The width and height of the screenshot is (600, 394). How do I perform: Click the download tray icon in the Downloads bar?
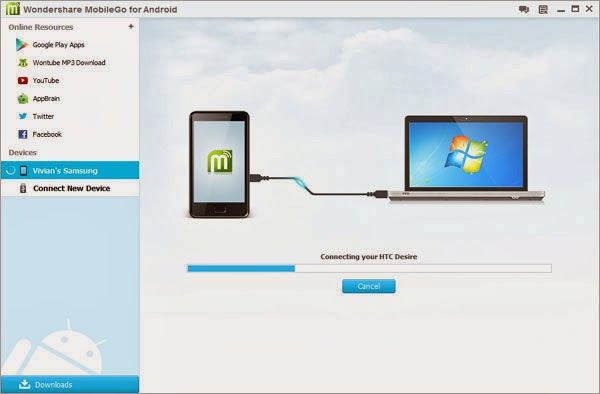click(x=24, y=384)
